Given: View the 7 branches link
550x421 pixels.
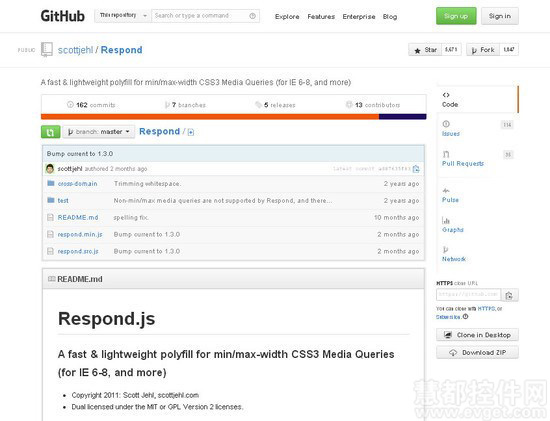Looking at the screenshot, I should tap(185, 105).
